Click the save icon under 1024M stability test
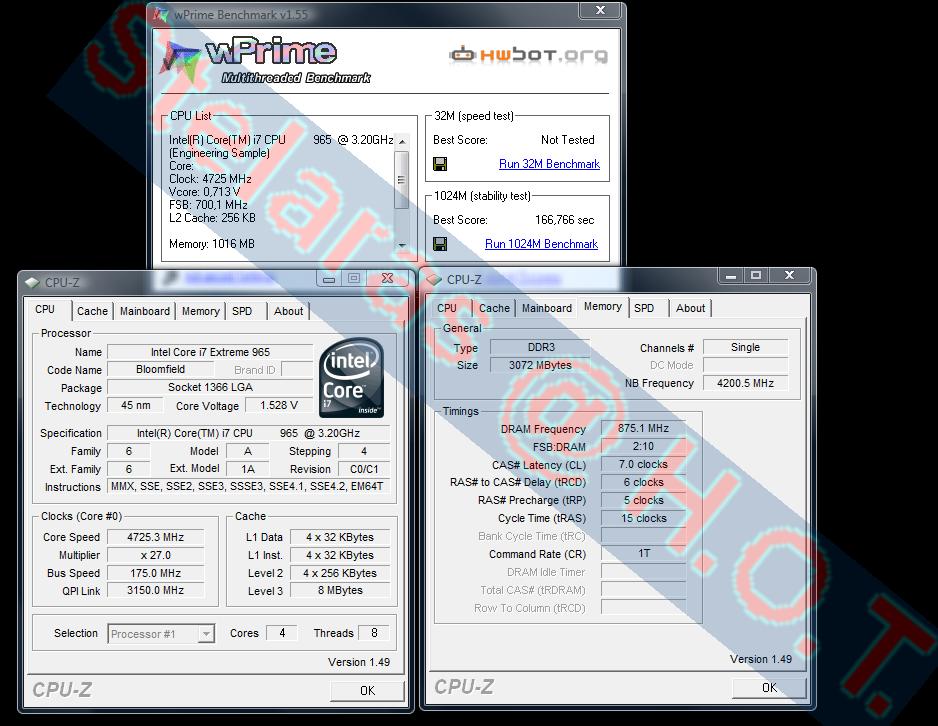Screen dimensions: 938x726 tap(440, 244)
